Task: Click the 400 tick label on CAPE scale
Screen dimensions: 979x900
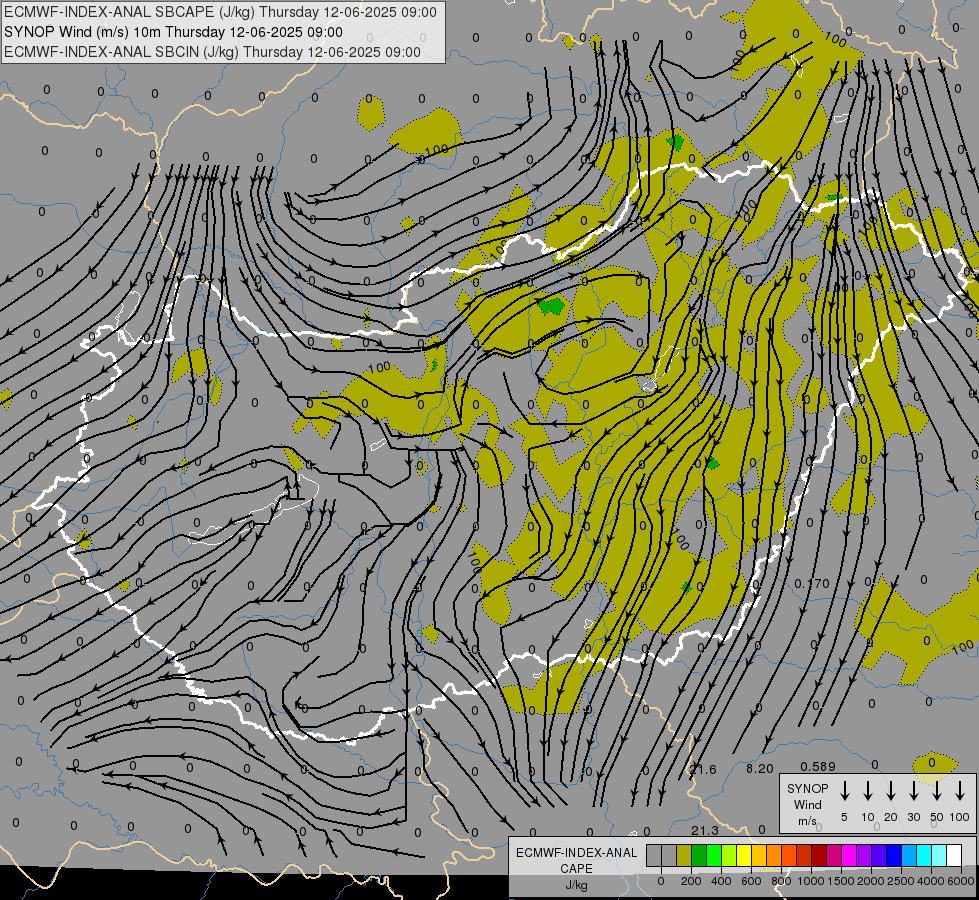Action: click(721, 881)
